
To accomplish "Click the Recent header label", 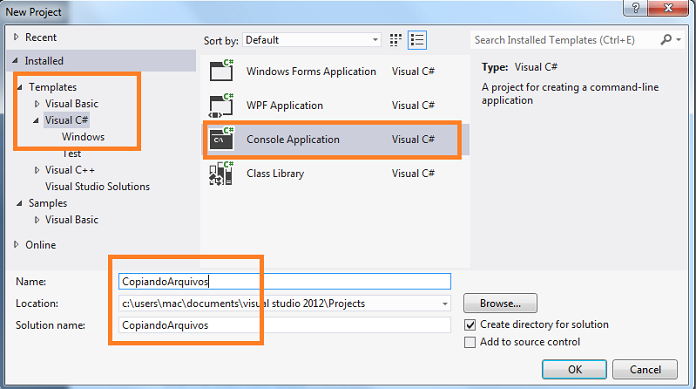I will (x=41, y=37).
